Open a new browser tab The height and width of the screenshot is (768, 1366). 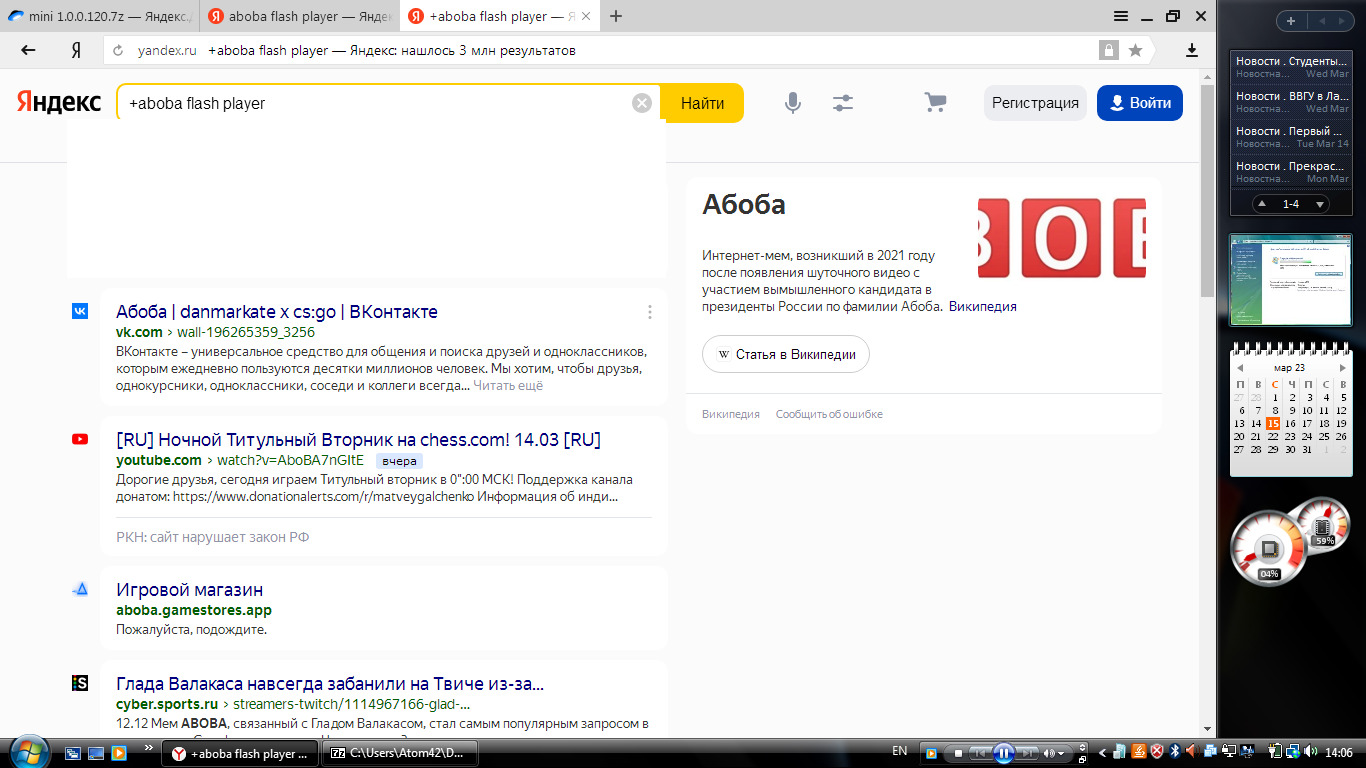(x=616, y=16)
